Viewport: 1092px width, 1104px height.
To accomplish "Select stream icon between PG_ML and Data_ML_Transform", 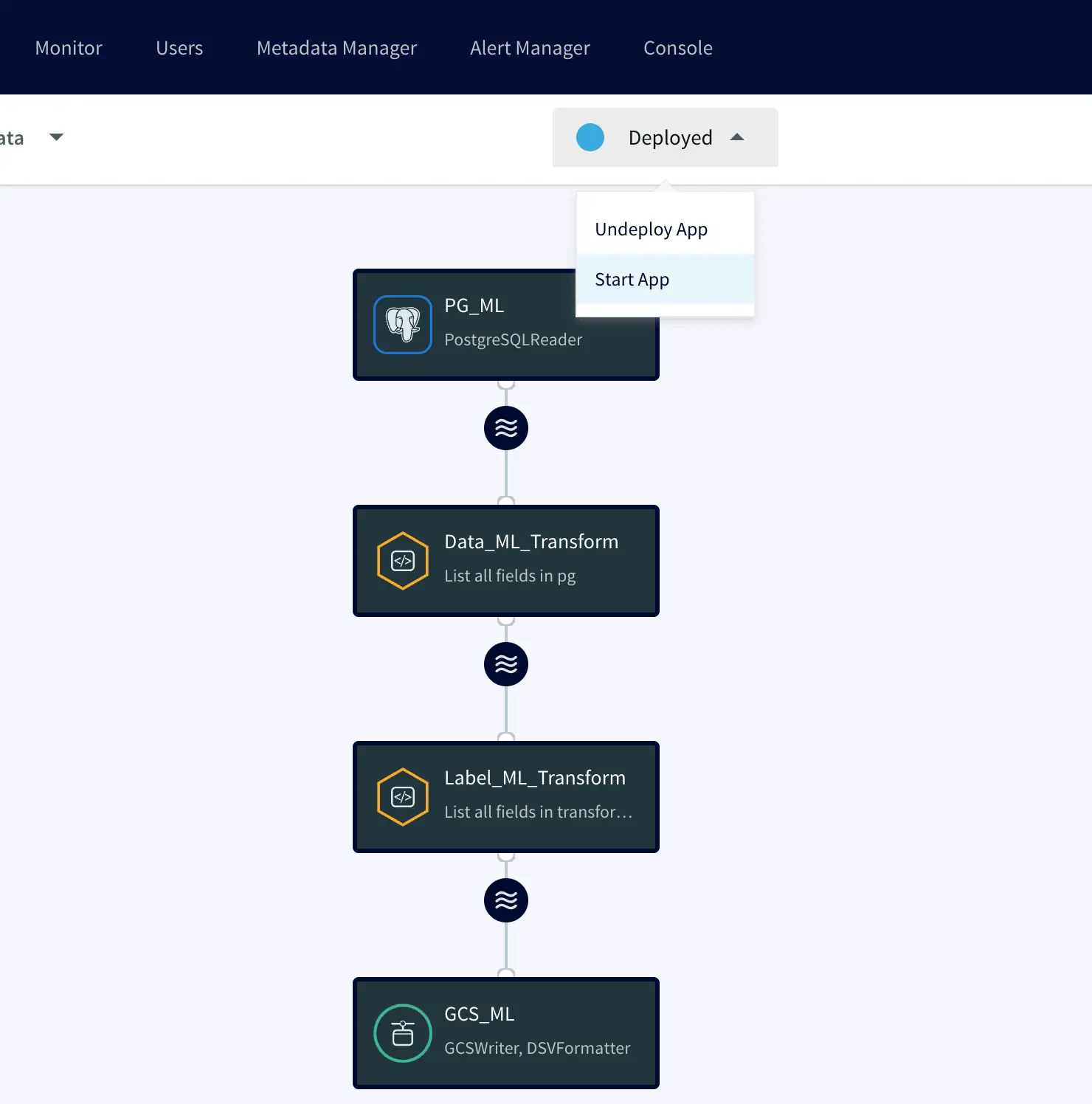I will (506, 428).
